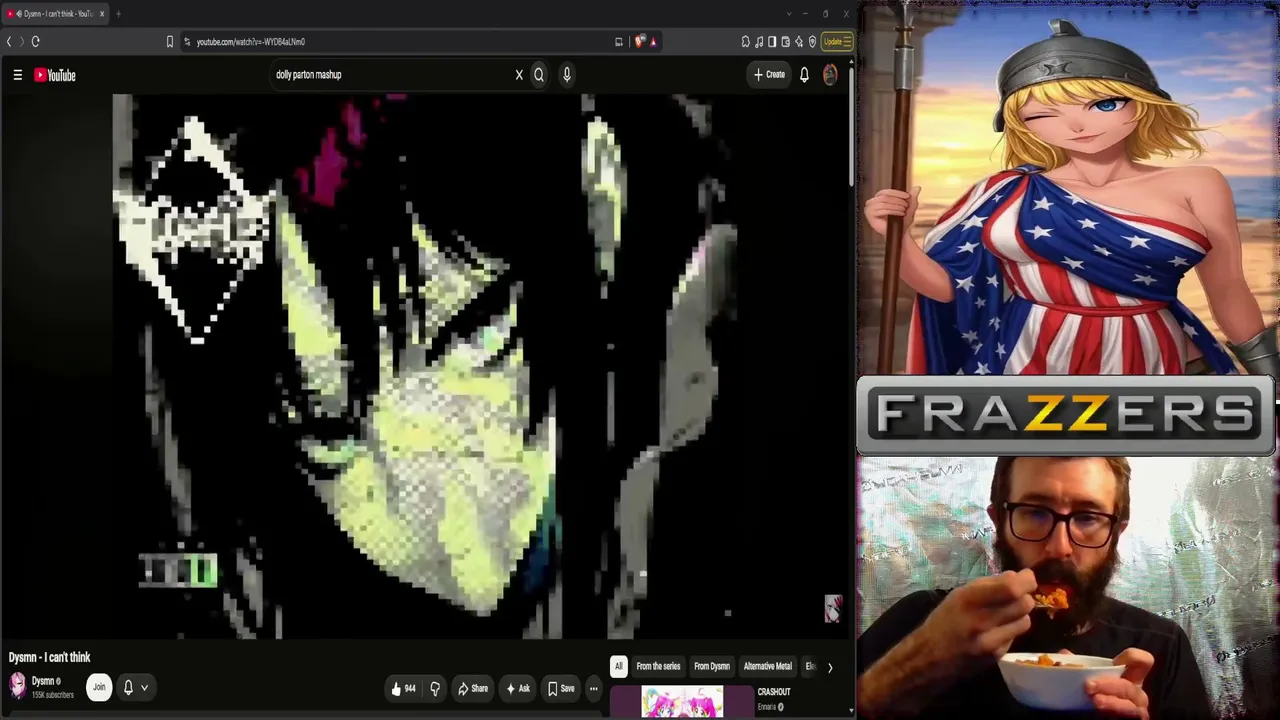Click the small channel watermark on video

833,608
